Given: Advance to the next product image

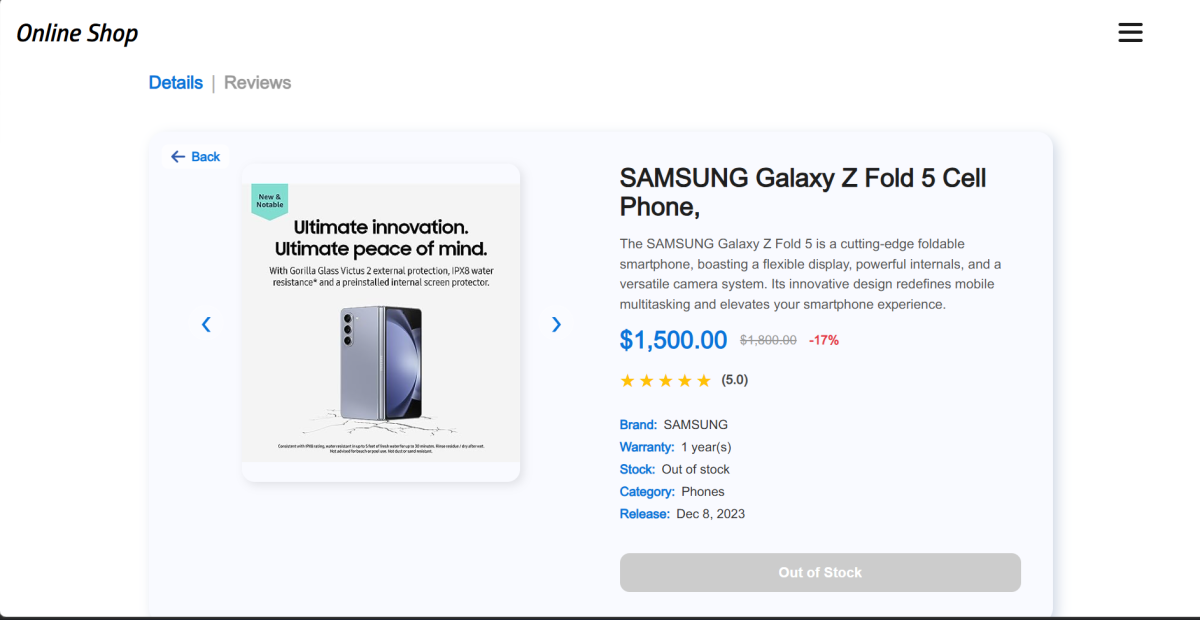Looking at the screenshot, I should coord(557,324).
